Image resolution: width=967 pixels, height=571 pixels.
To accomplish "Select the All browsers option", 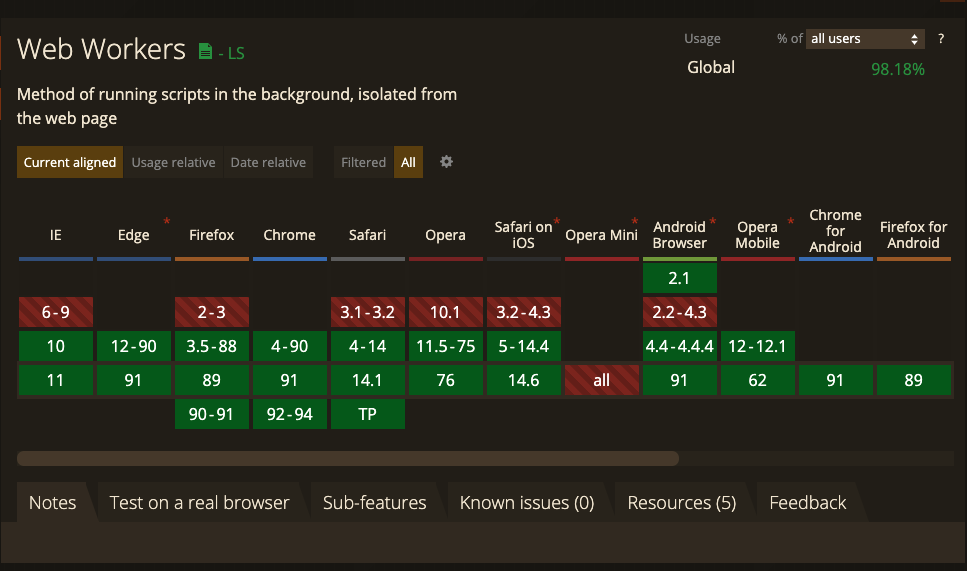I will pos(408,162).
